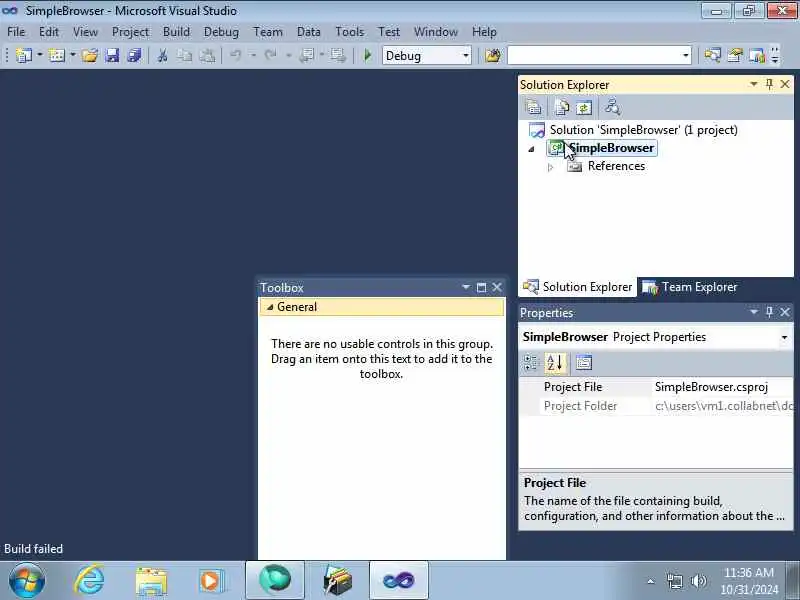Viewport: 800px width, 600px height.
Task: Click the Open File folder icon
Action: pyautogui.click(x=90, y=55)
